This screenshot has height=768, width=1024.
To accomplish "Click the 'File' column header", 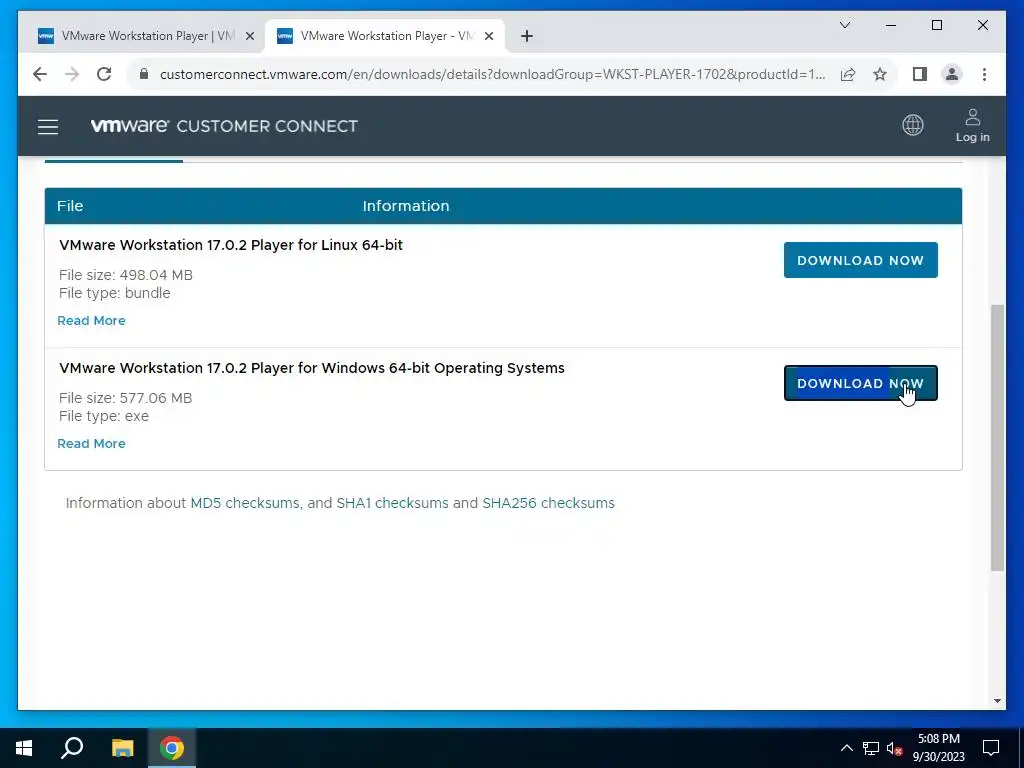I will click(x=70, y=206).
